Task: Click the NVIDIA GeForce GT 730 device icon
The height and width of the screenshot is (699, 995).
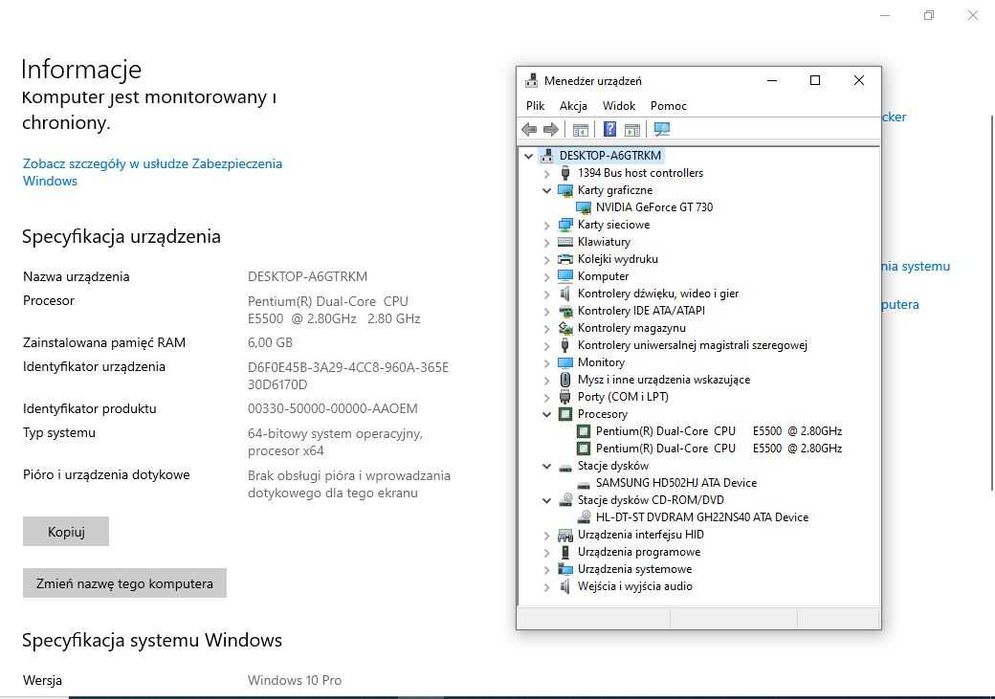Action: coord(583,207)
